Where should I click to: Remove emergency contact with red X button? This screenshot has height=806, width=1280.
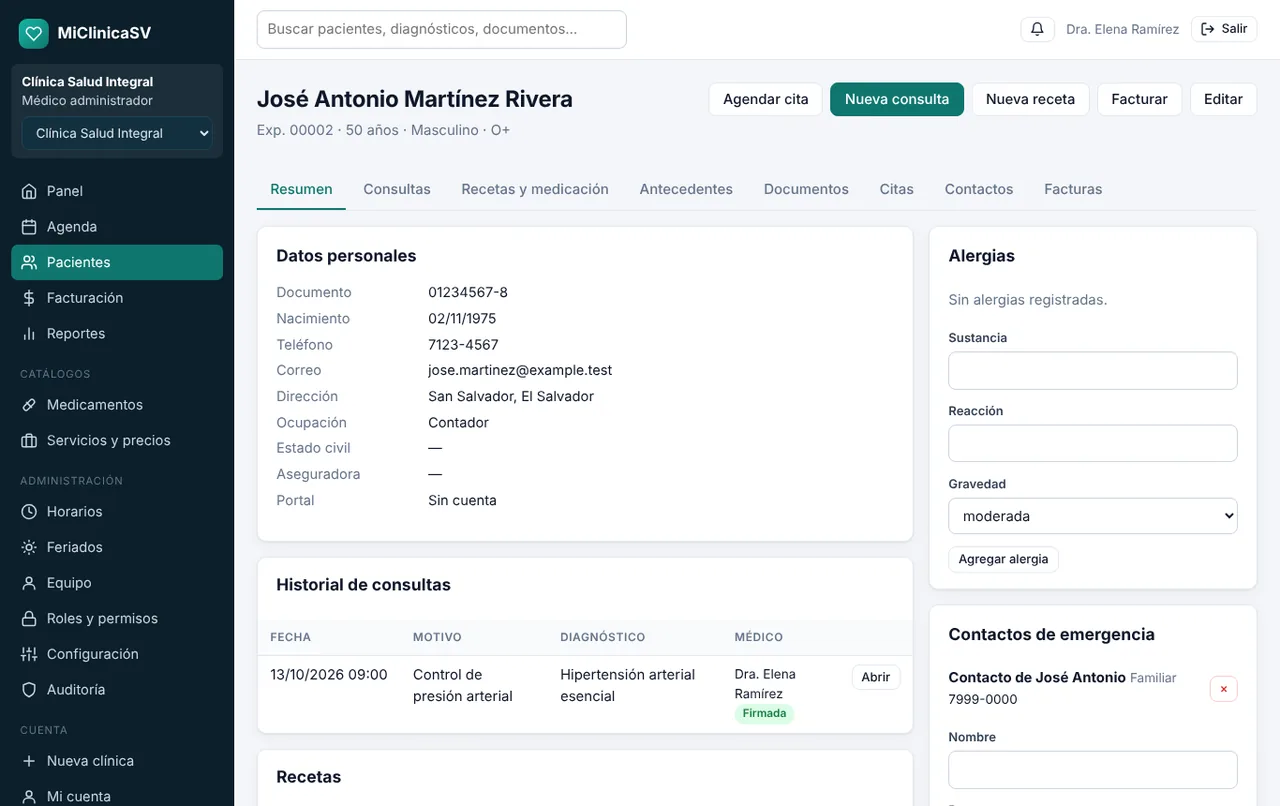1223,689
